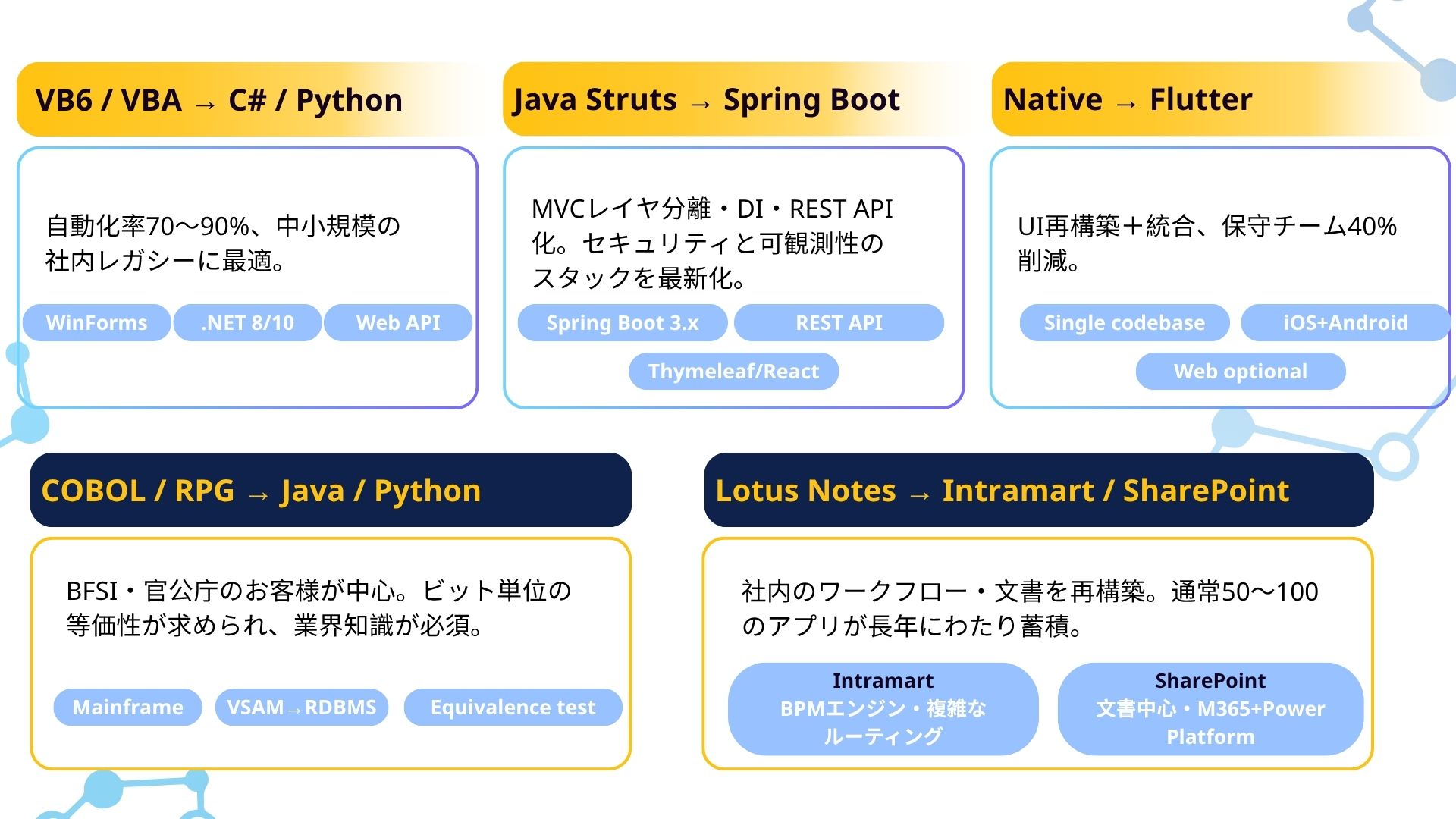Click the text 'BFSI・官公庁のお客様が中心。ビット単位の'

tap(318, 591)
